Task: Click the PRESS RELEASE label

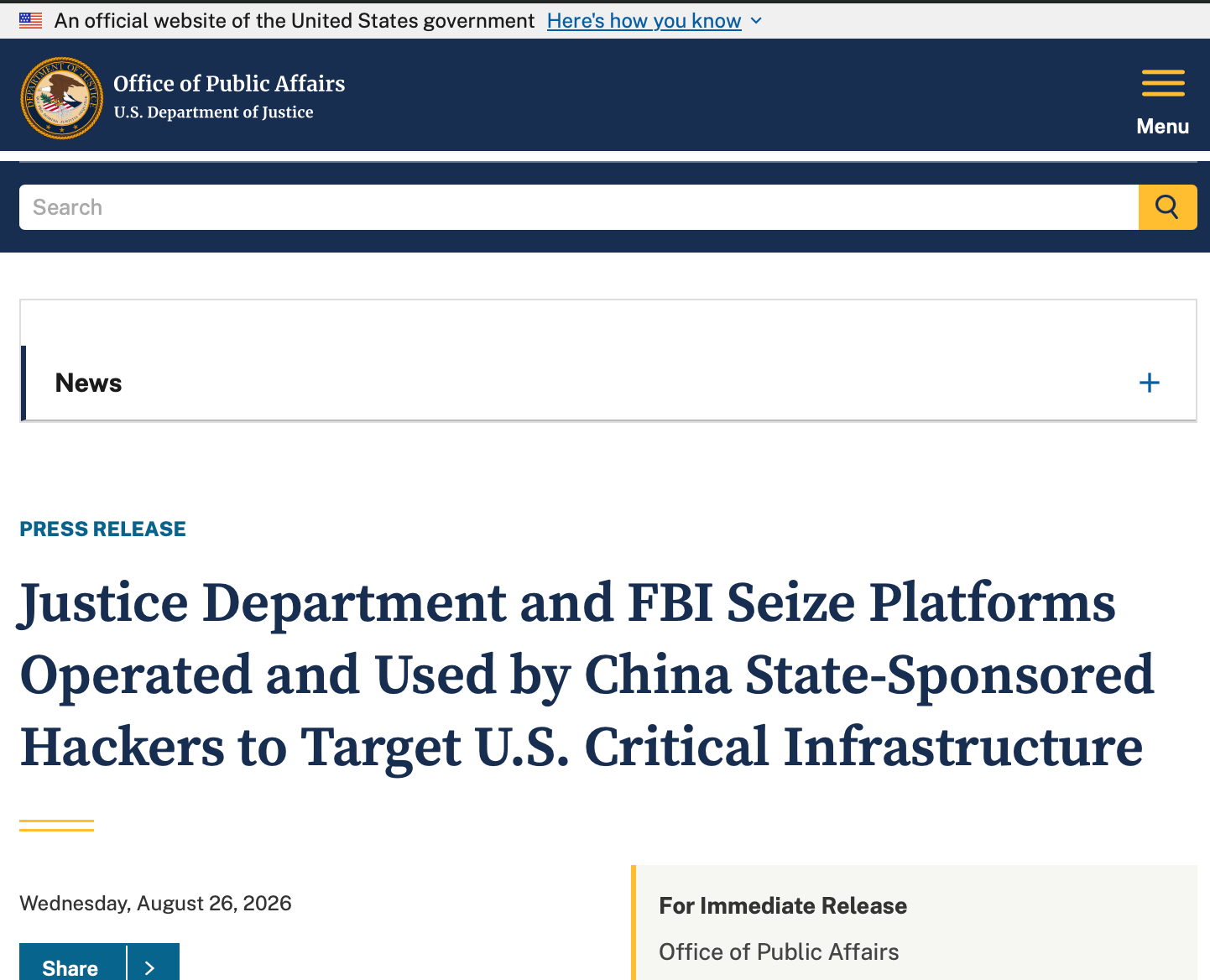Action: coord(103,529)
